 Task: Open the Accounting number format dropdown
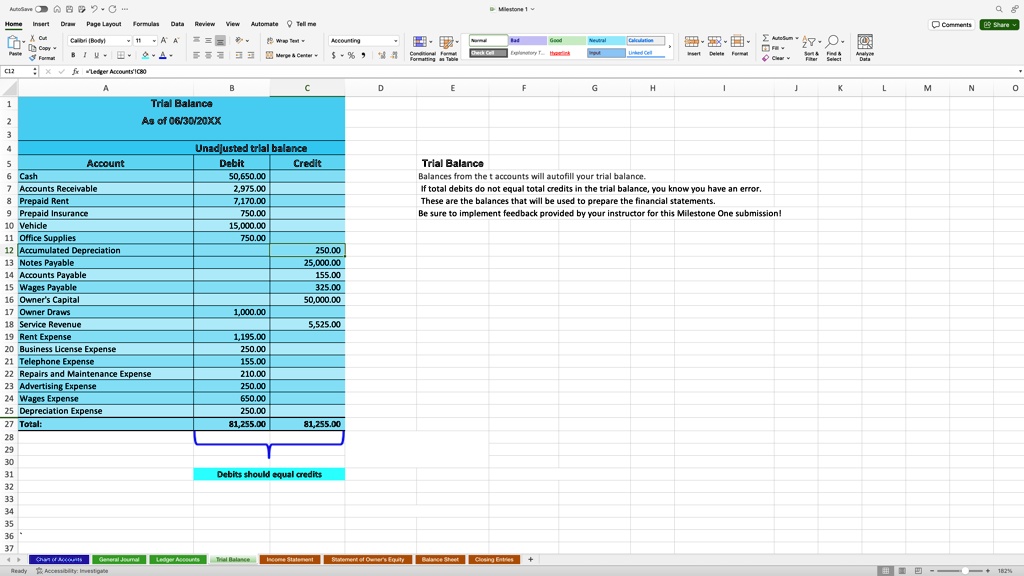tap(394, 40)
